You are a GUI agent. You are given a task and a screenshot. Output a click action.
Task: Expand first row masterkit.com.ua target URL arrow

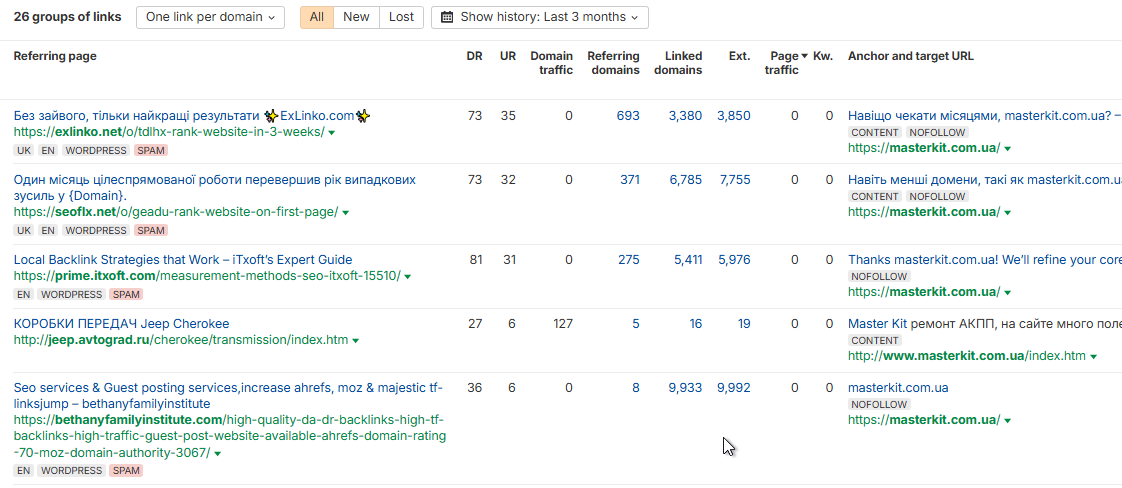click(x=1008, y=148)
